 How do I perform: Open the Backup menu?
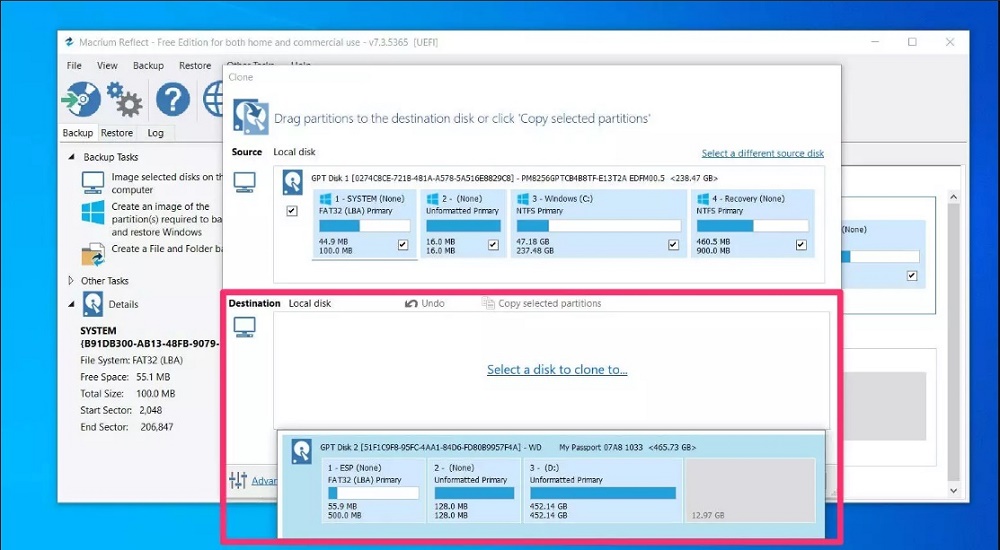(x=148, y=66)
